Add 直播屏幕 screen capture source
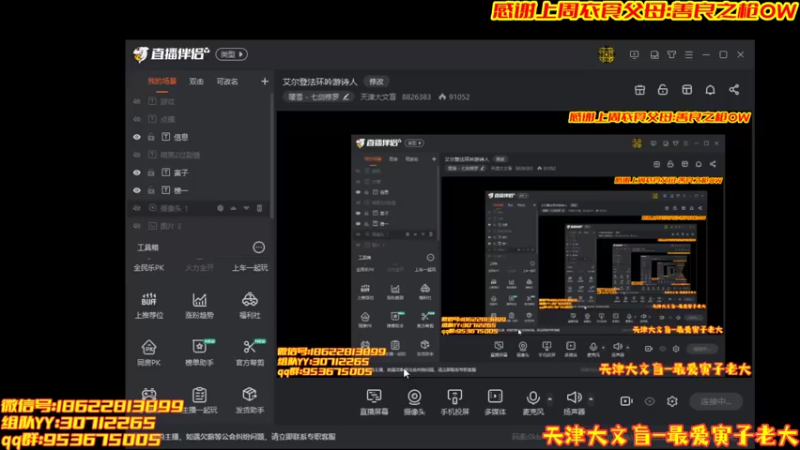 (374, 402)
